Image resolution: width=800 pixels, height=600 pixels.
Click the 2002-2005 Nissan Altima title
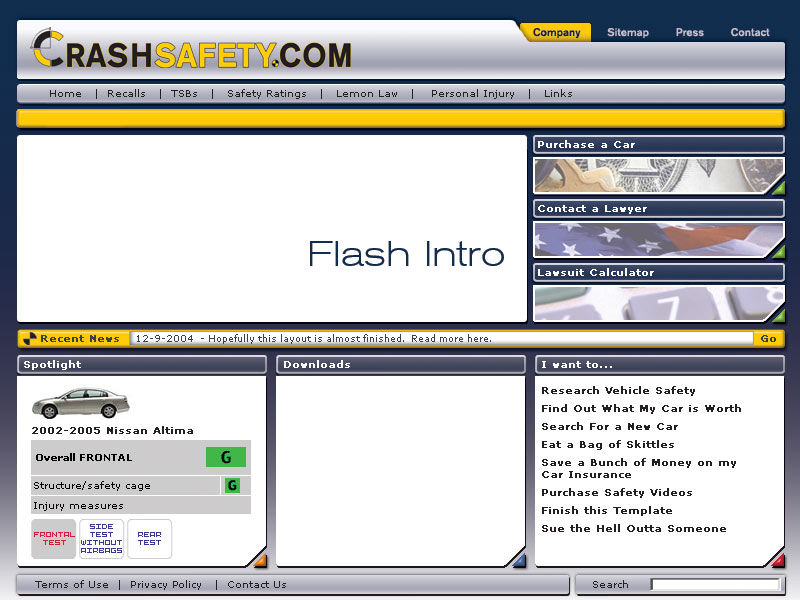click(x=113, y=430)
